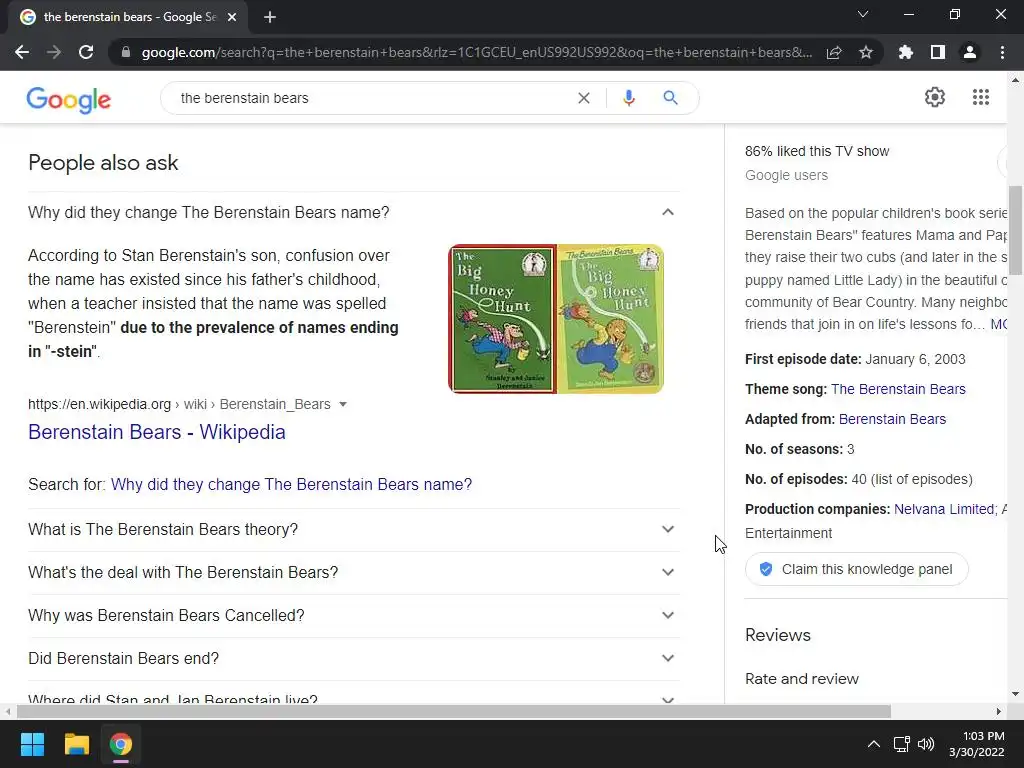1024x768 pixels.
Task: Click Chrome icon in taskbar
Action: click(x=121, y=744)
